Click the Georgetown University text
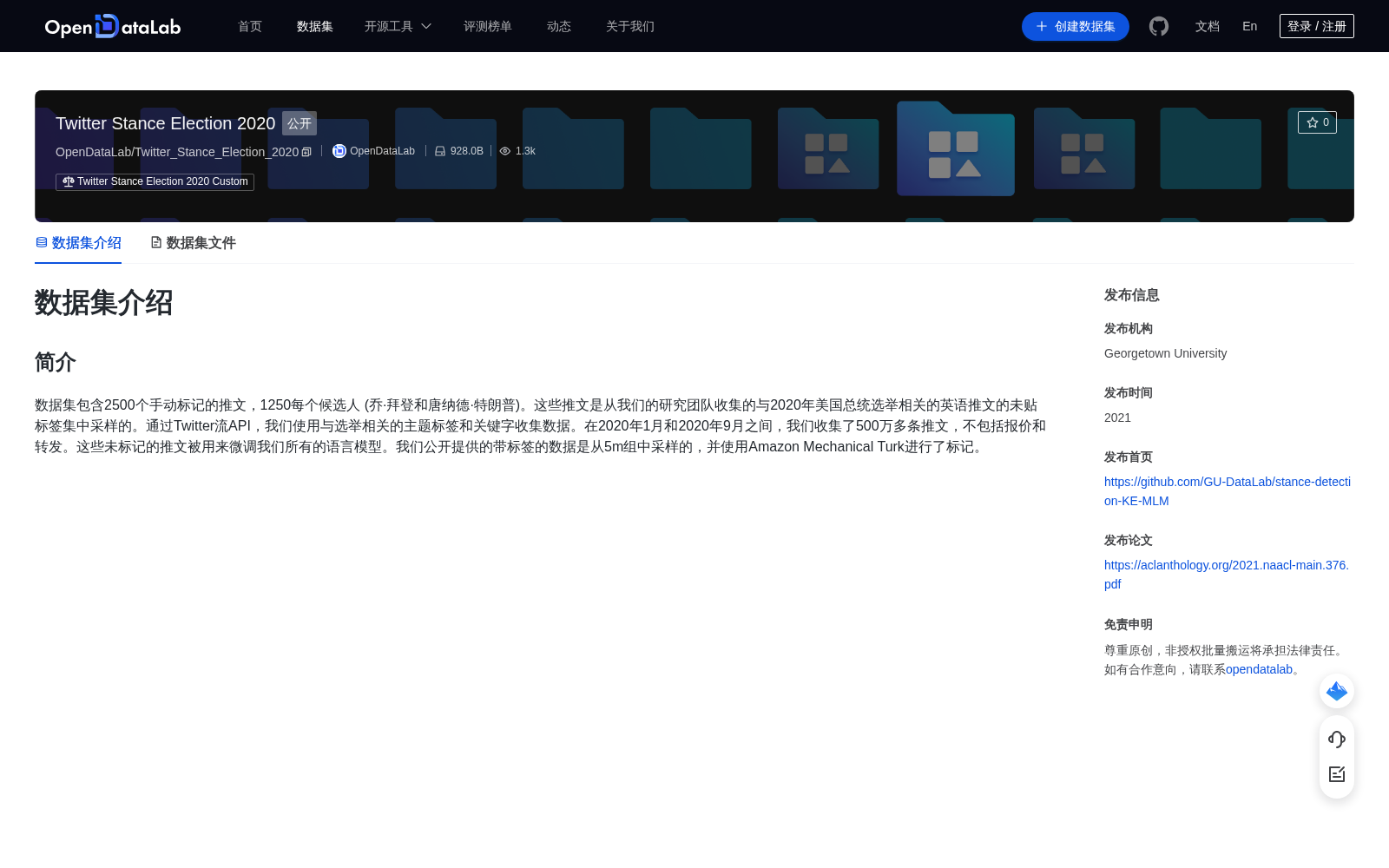Screen dimensions: 1389x868 1165,353
